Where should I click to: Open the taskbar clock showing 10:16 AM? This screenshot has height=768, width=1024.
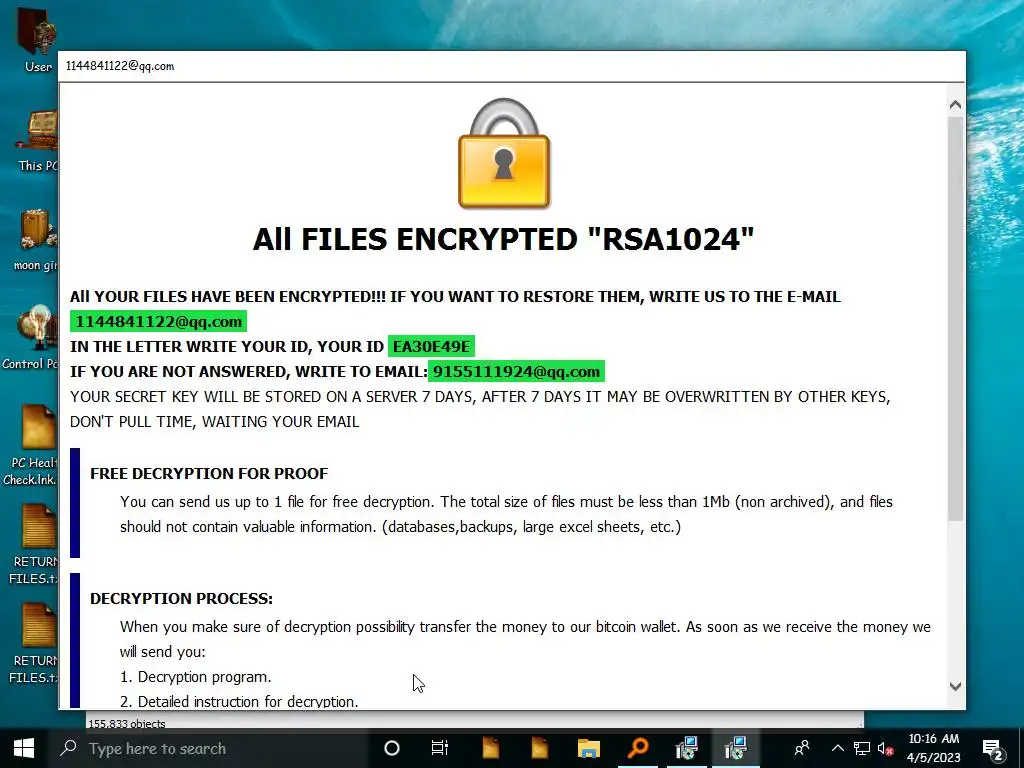[933, 748]
